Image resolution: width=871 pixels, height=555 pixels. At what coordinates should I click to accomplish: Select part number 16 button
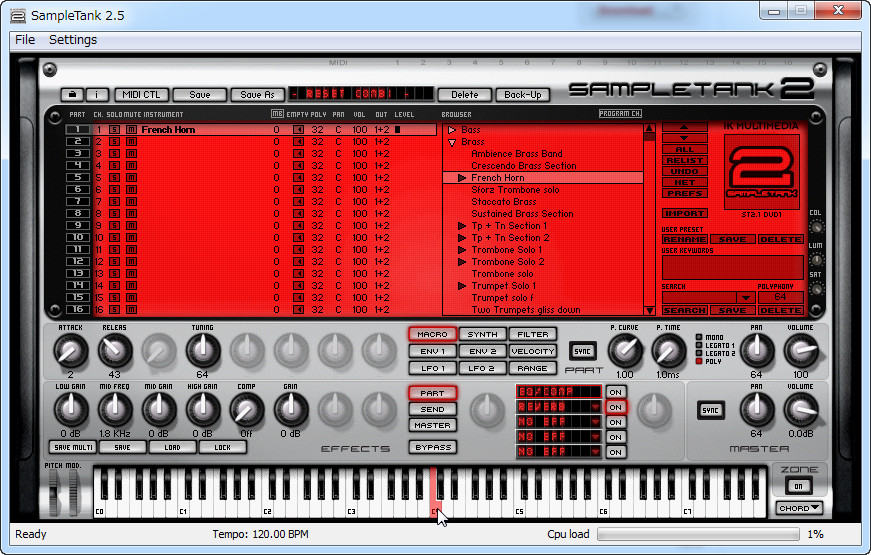(78, 309)
